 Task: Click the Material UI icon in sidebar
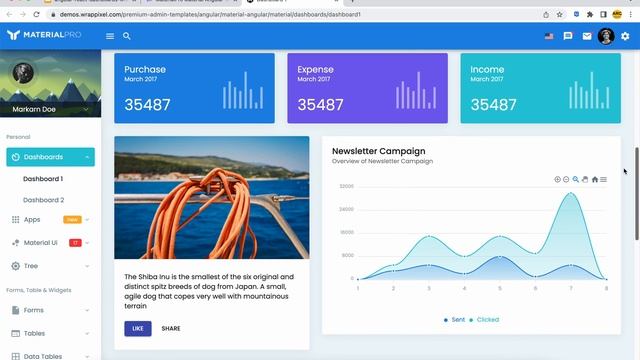[16, 243]
